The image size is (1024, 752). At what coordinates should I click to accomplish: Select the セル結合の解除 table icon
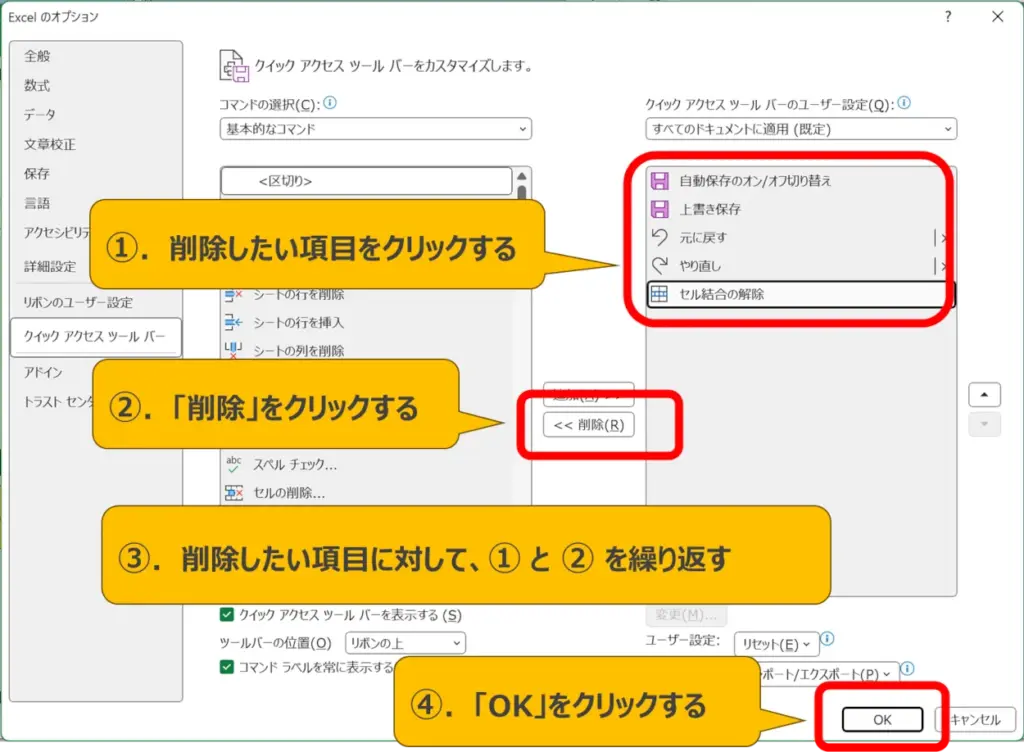(x=659, y=294)
